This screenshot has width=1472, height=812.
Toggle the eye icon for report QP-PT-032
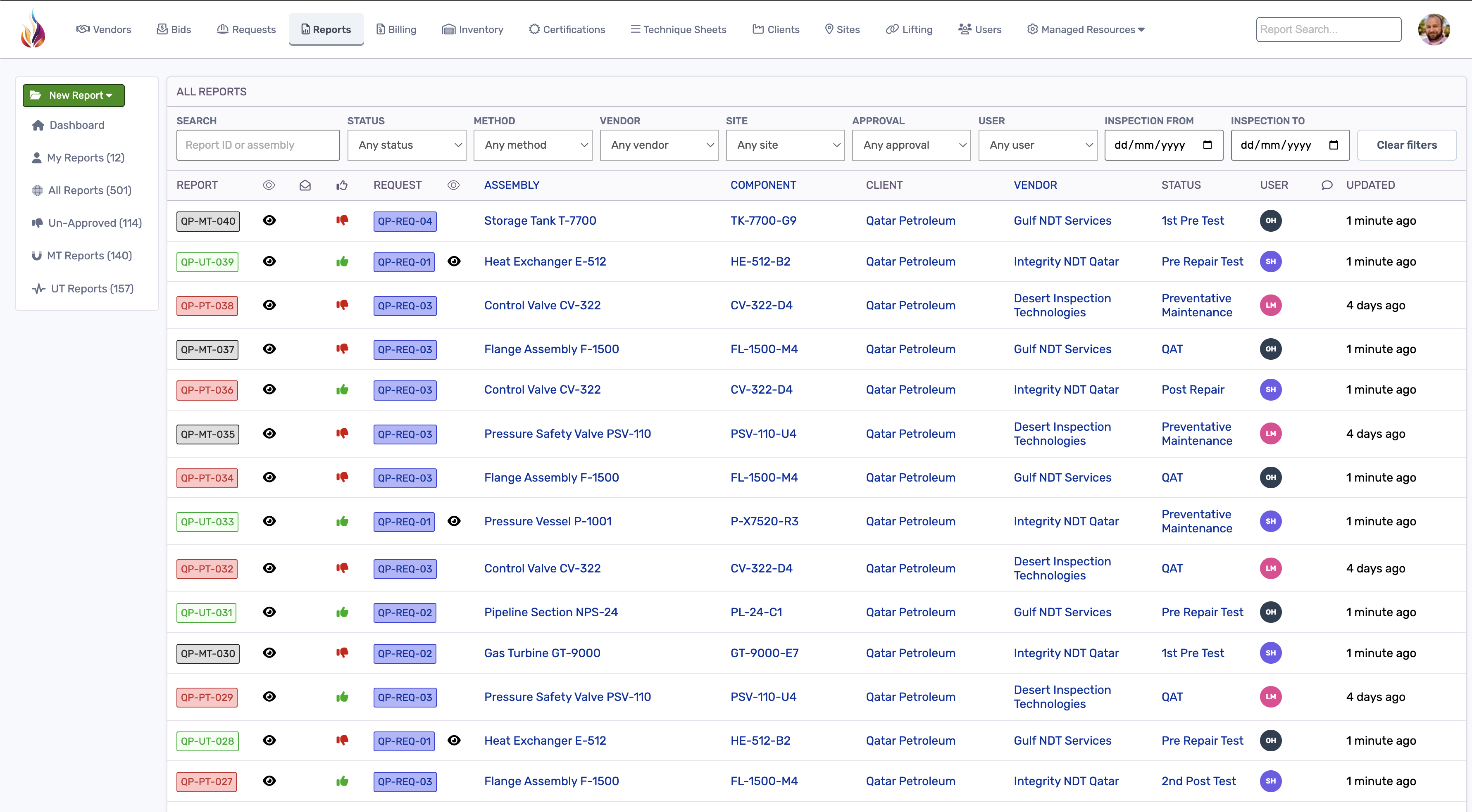coord(269,568)
